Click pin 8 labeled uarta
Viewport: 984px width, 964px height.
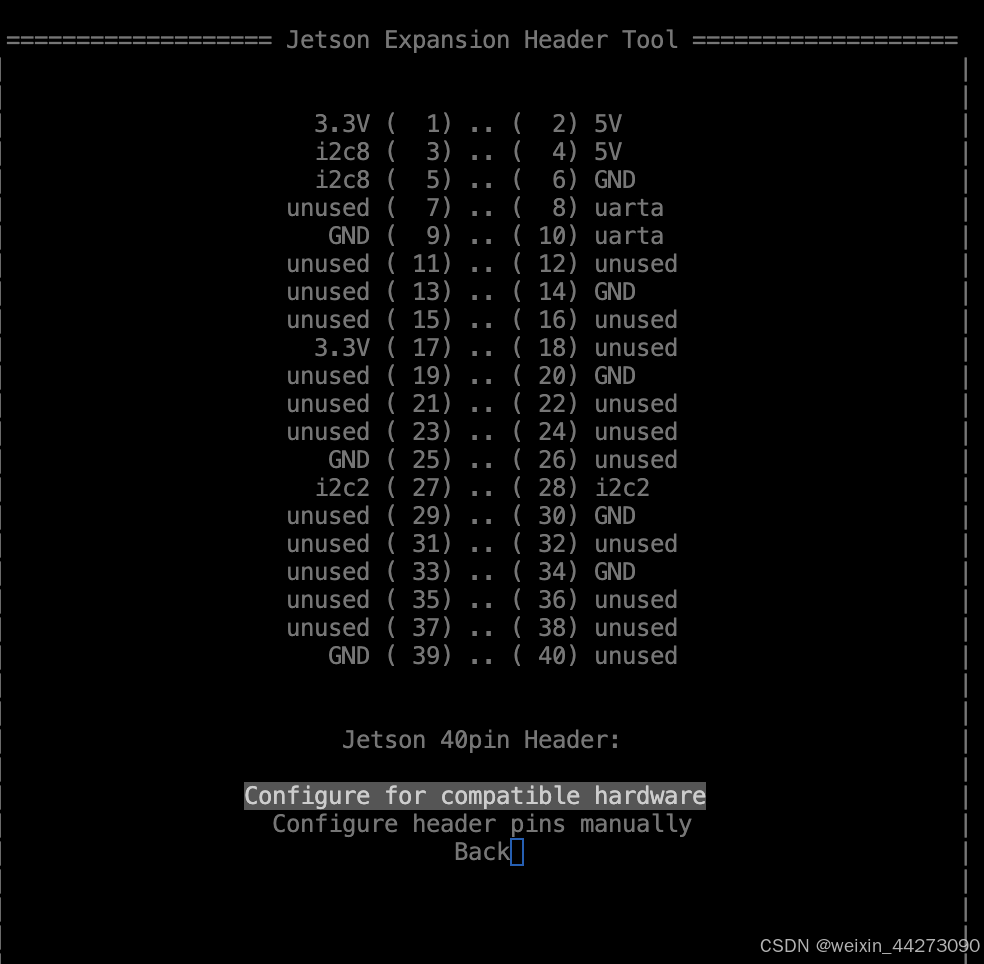pyautogui.click(x=588, y=208)
